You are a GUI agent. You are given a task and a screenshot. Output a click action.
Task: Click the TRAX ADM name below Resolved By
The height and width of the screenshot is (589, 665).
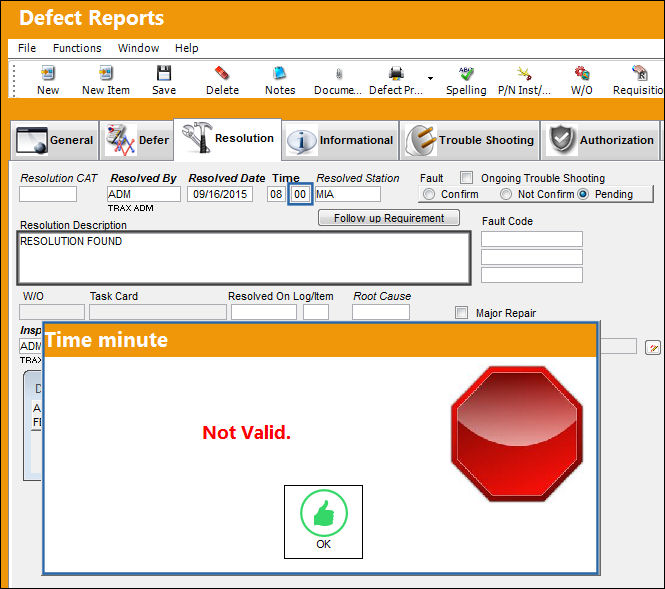(131, 208)
